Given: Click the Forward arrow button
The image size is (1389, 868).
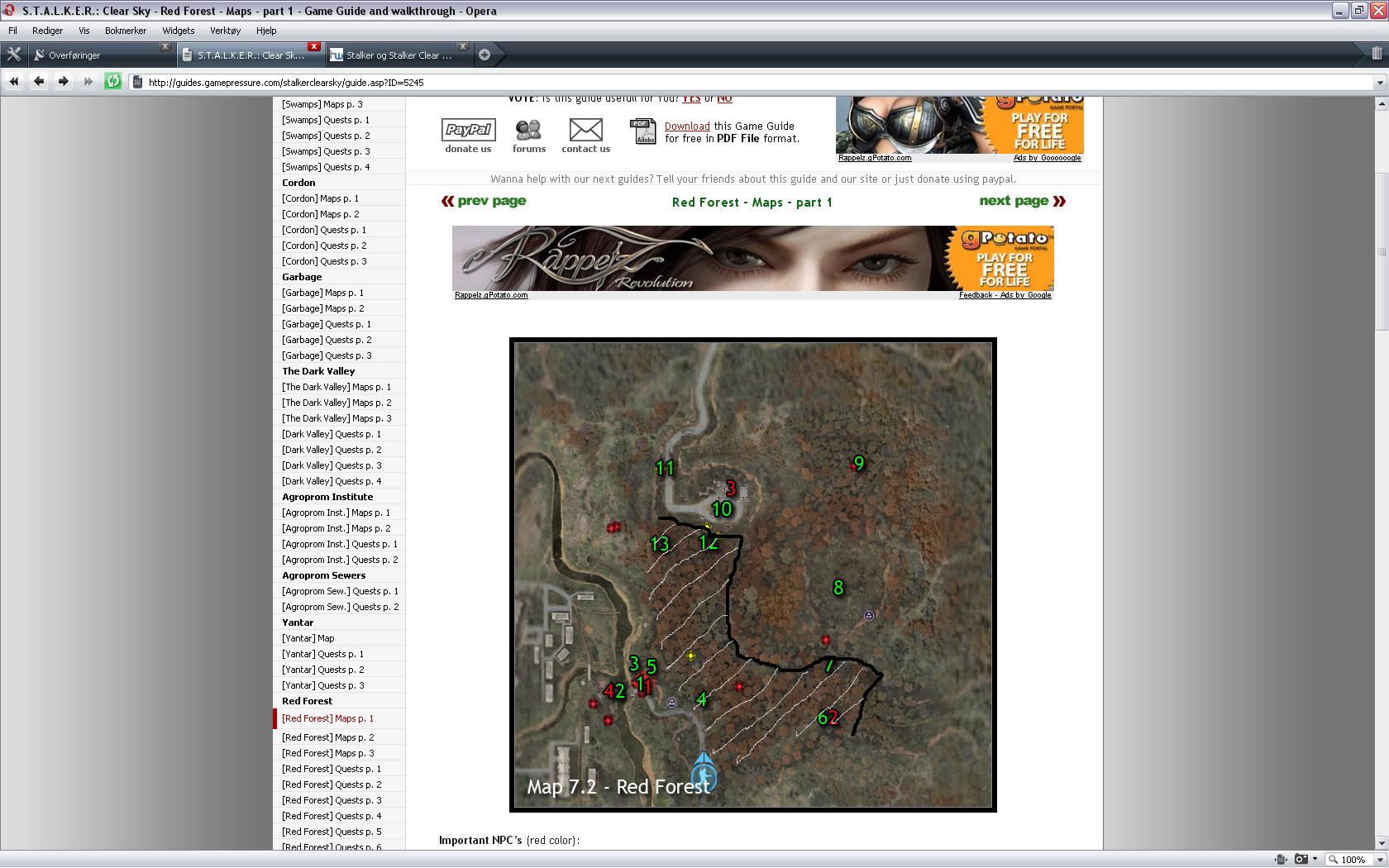Looking at the screenshot, I should [x=63, y=81].
